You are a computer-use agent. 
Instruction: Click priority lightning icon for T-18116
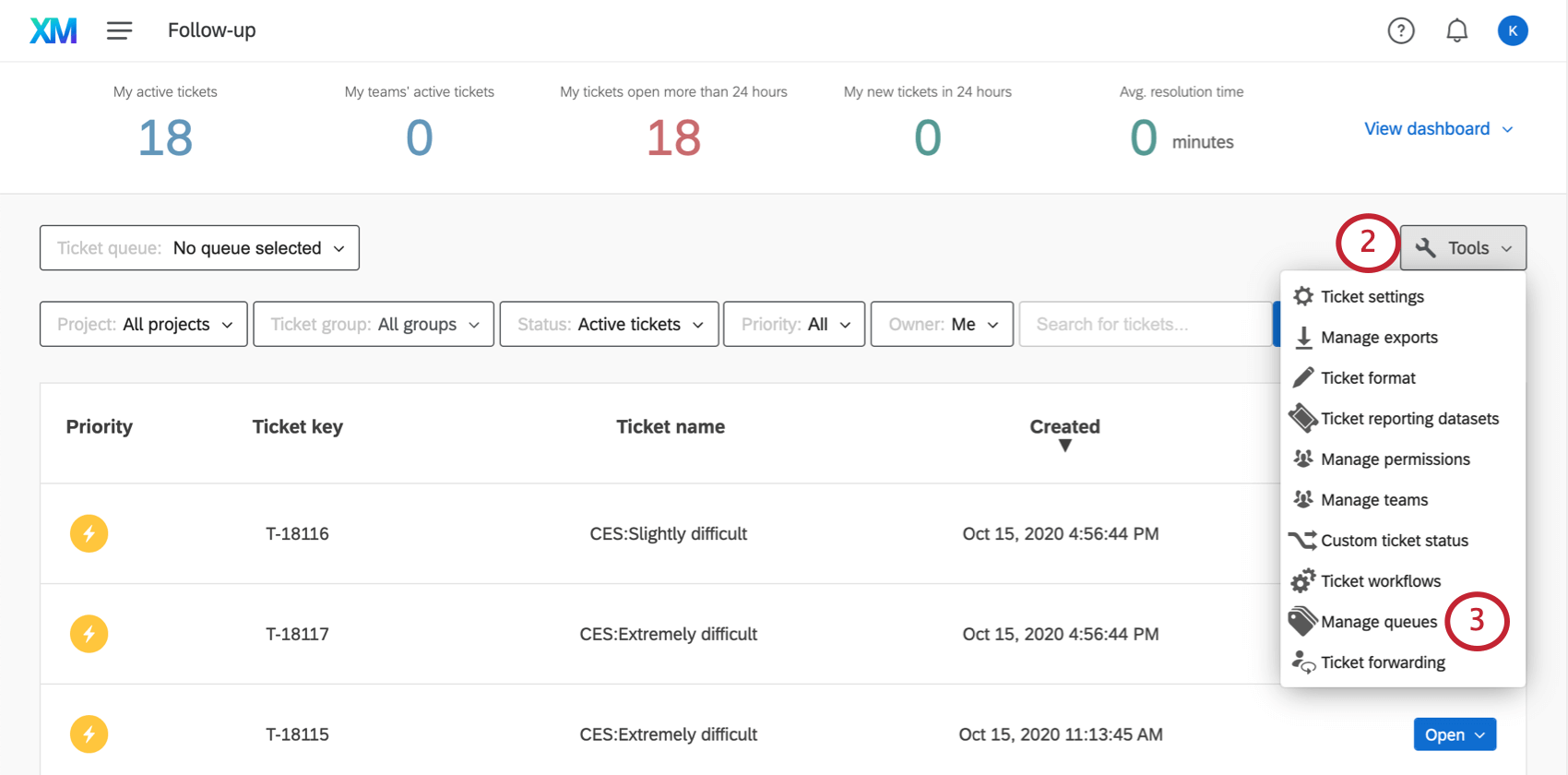tap(89, 533)
